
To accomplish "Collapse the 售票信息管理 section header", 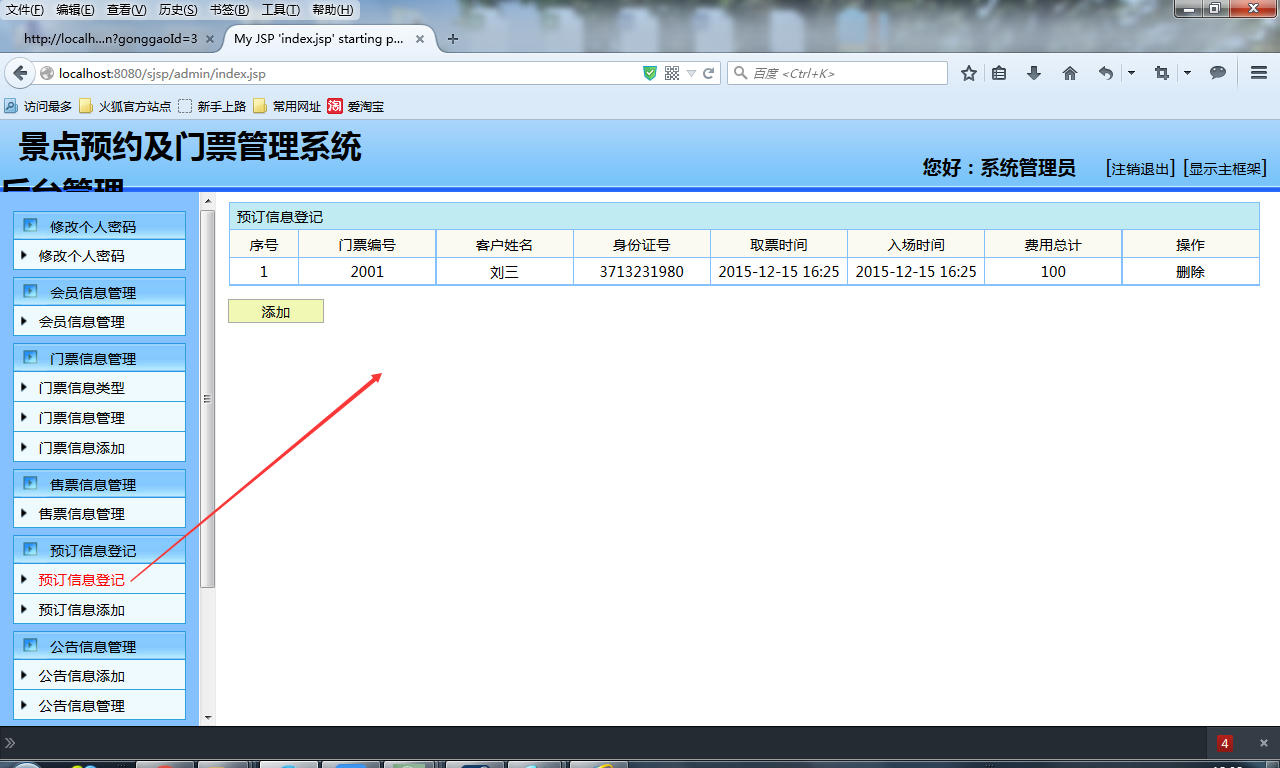I will 99,485.
